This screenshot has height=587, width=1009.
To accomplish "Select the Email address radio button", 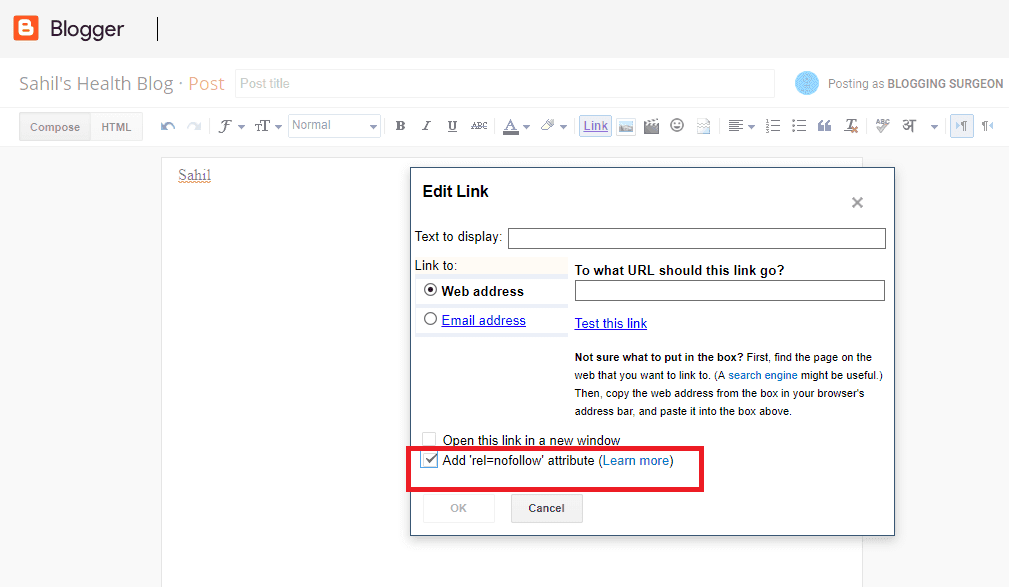I will point(430,319).
